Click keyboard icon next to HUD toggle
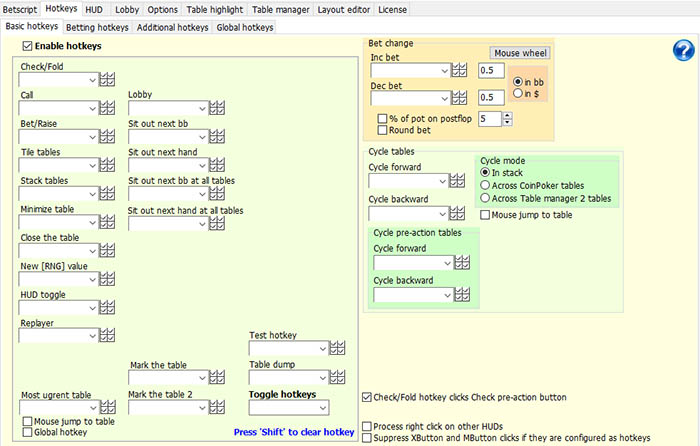 [x=107, y=308]
